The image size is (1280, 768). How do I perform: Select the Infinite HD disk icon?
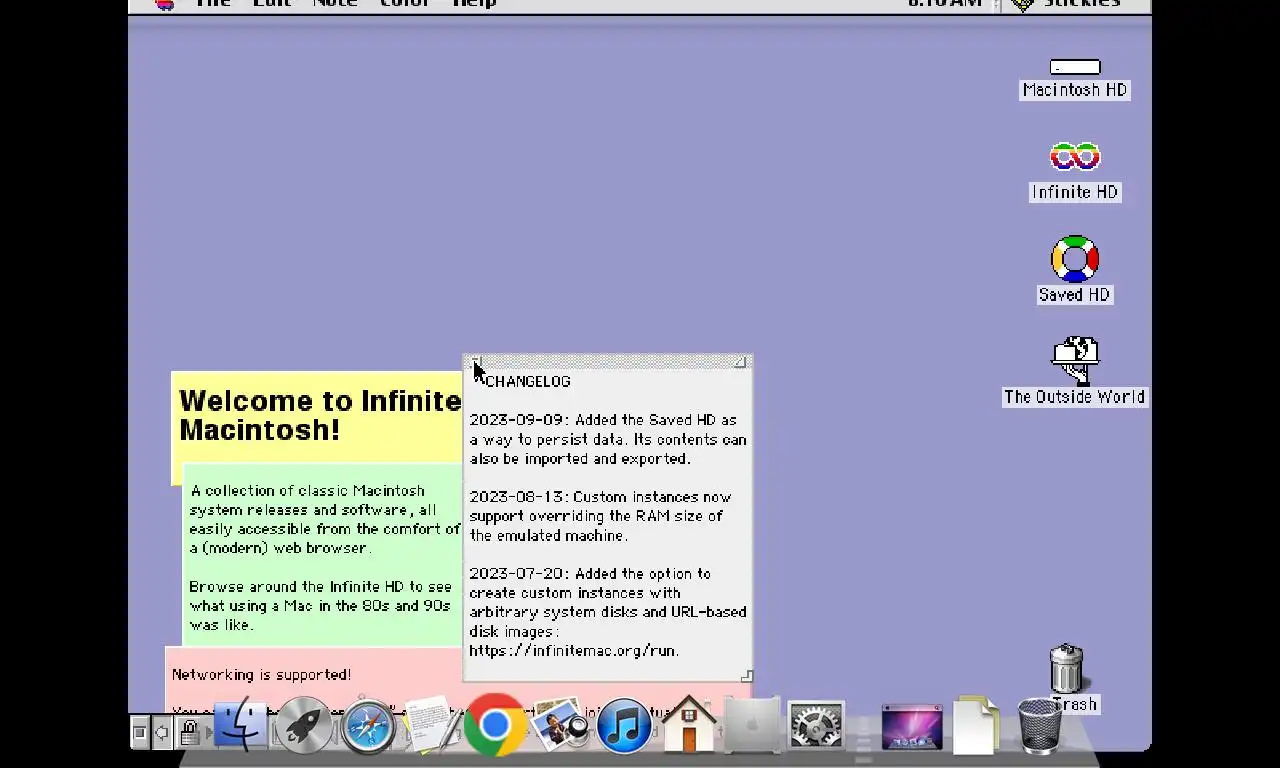point(1075,157)
